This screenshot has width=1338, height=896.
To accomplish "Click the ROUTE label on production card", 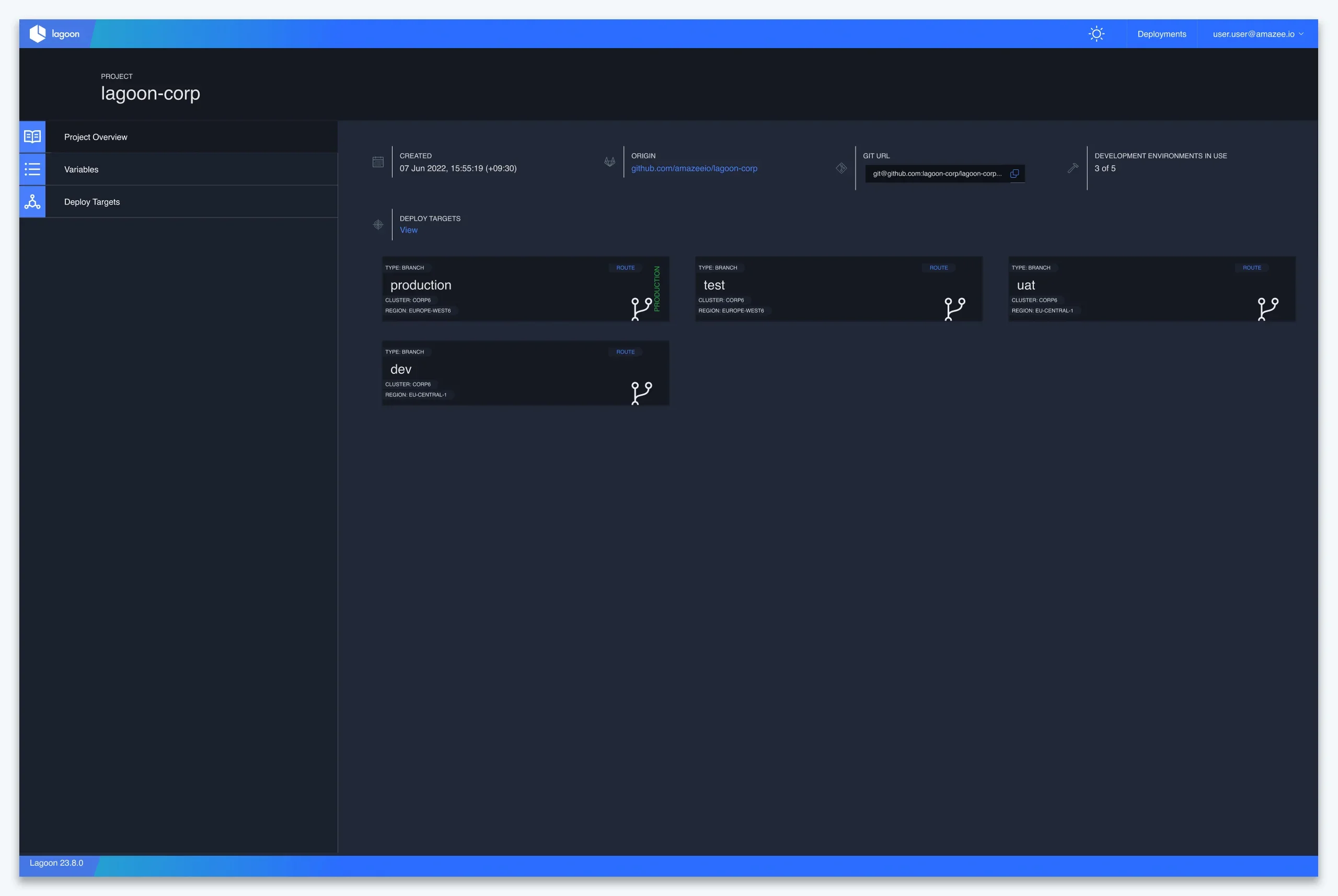I will (x=625, y=268).
